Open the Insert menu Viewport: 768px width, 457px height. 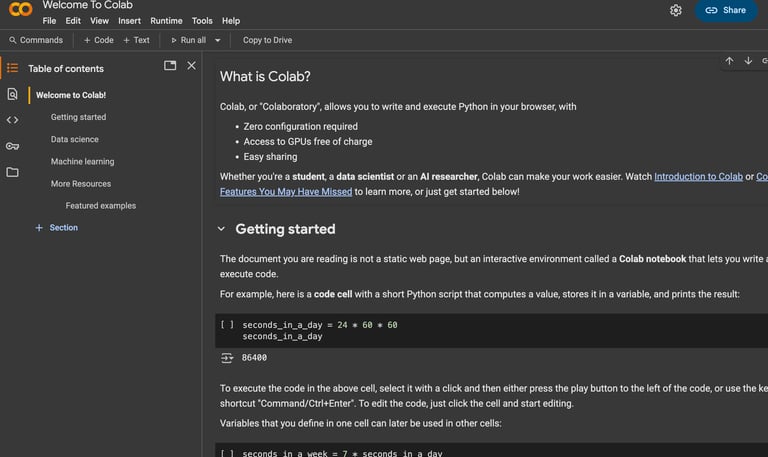point(129,21)
